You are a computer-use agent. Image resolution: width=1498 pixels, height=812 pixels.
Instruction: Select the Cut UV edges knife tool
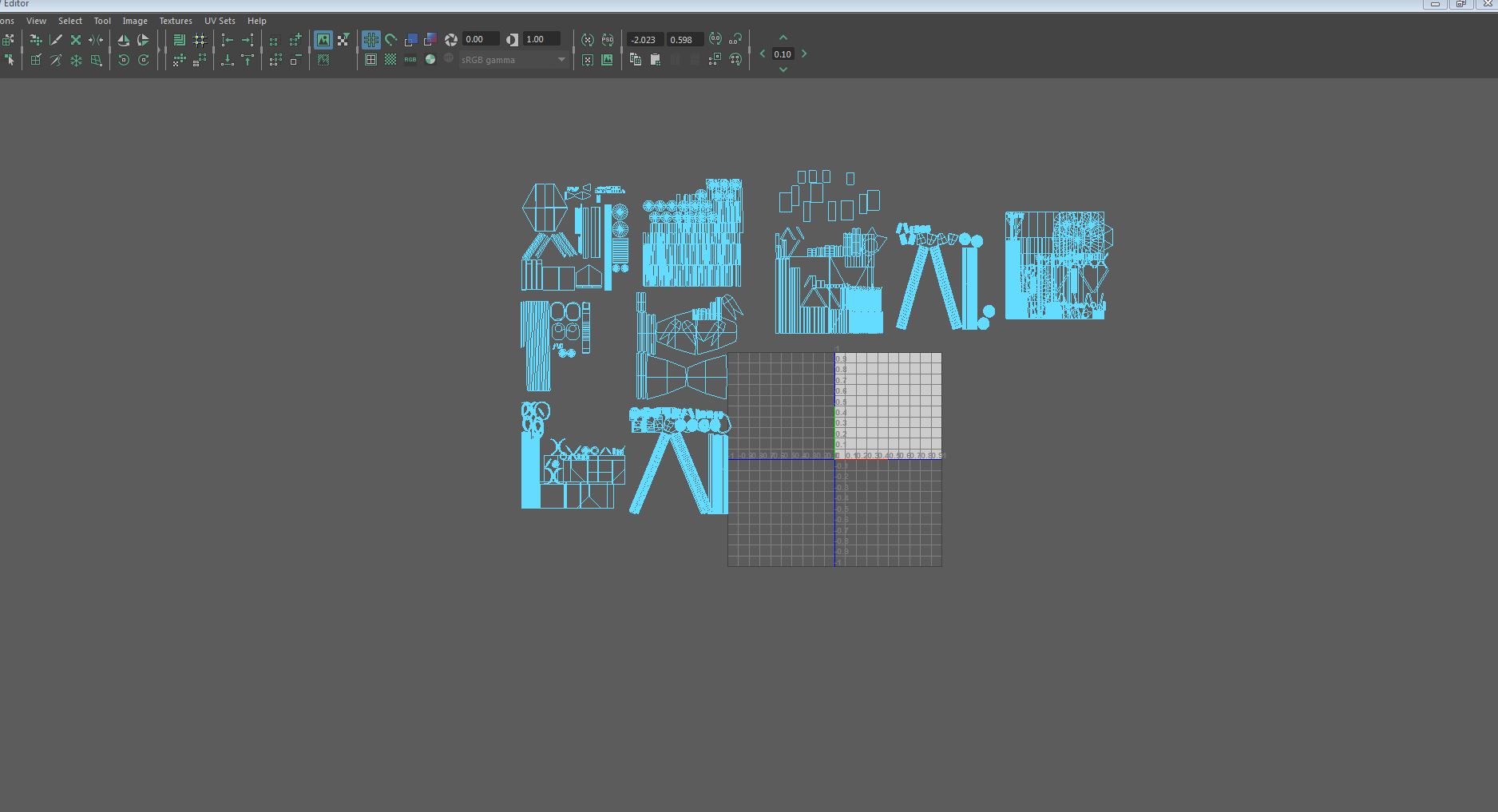coord(56,40)
